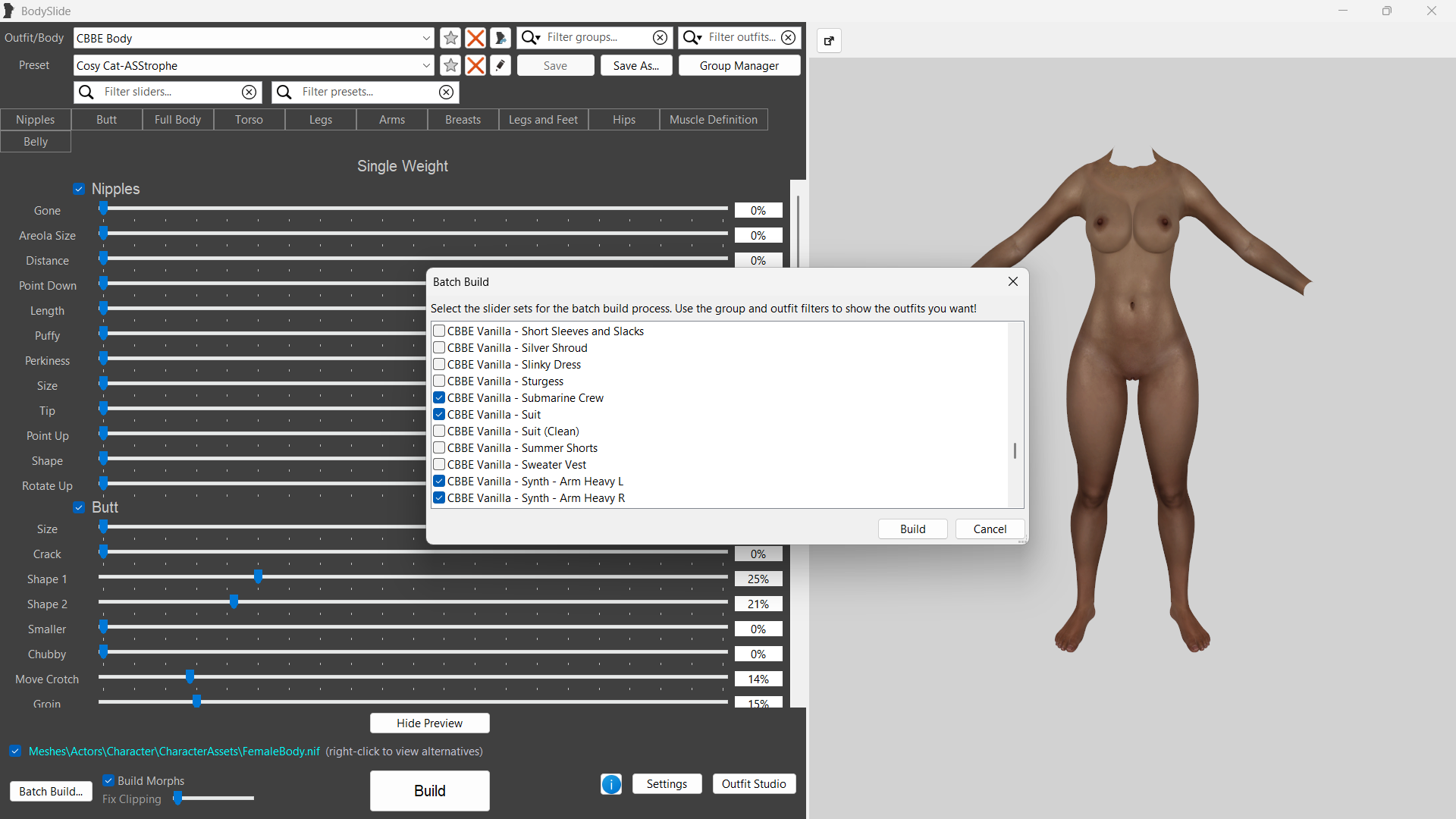Clear the Filter sliders search field
This screenshot has width=1456, height=819.
tap(249, 92)
